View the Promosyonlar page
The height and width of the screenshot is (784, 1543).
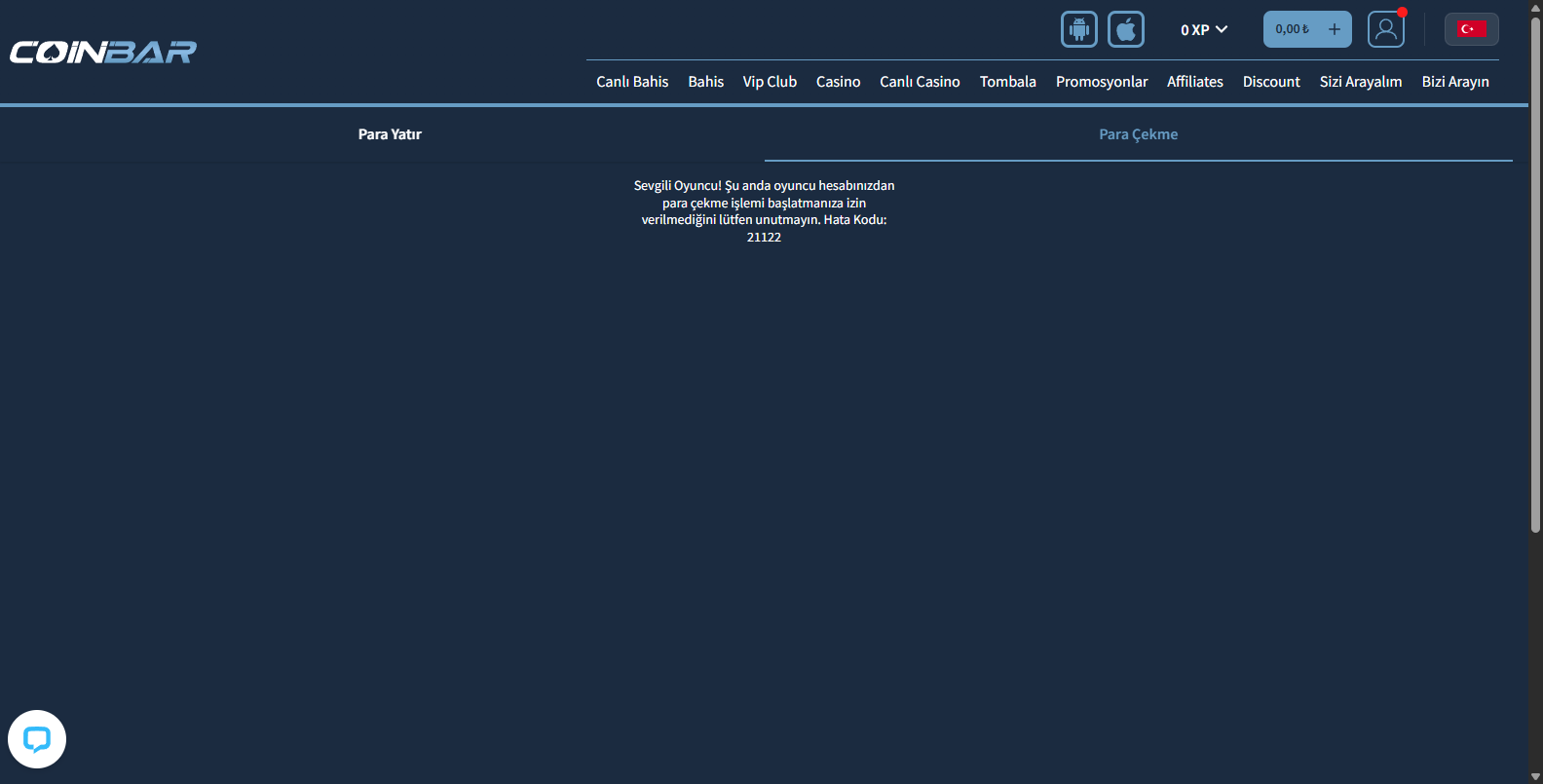coord(1102,82)
